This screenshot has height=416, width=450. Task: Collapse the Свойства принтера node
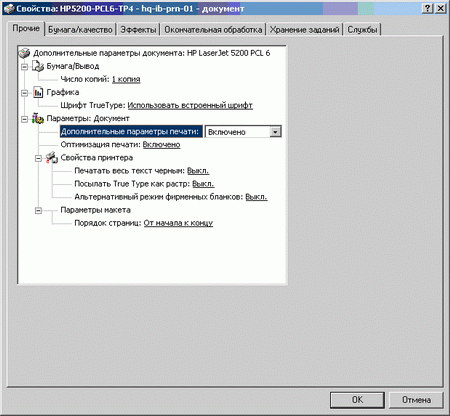(x=38, y=158)
